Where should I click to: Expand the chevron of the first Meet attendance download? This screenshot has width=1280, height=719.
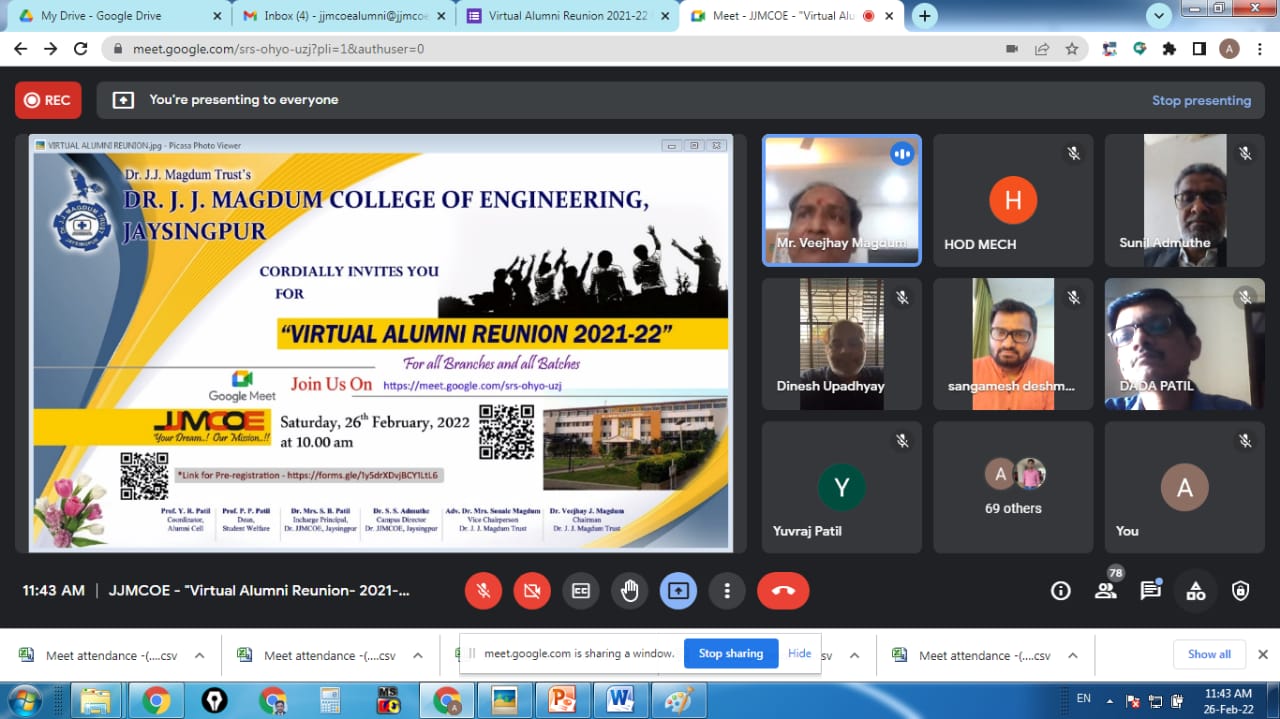[x=199, y=656]
